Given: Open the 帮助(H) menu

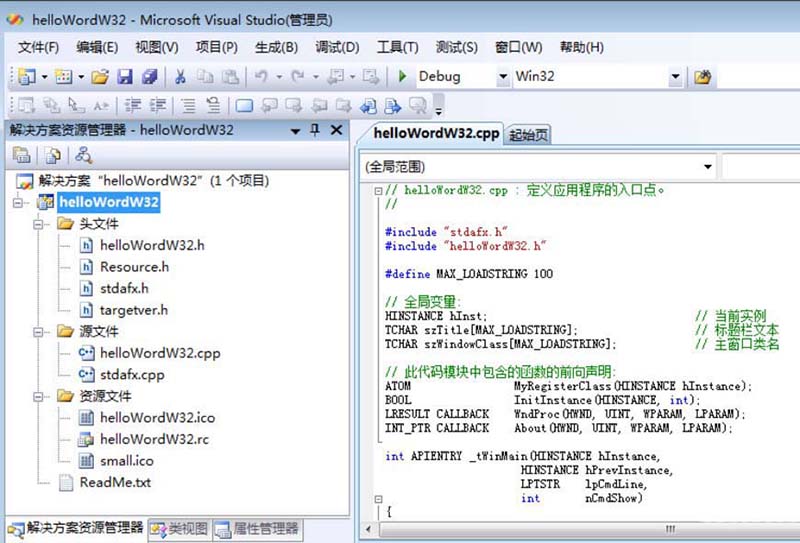Looking at the screenshot, I should (x=582, y=47).
